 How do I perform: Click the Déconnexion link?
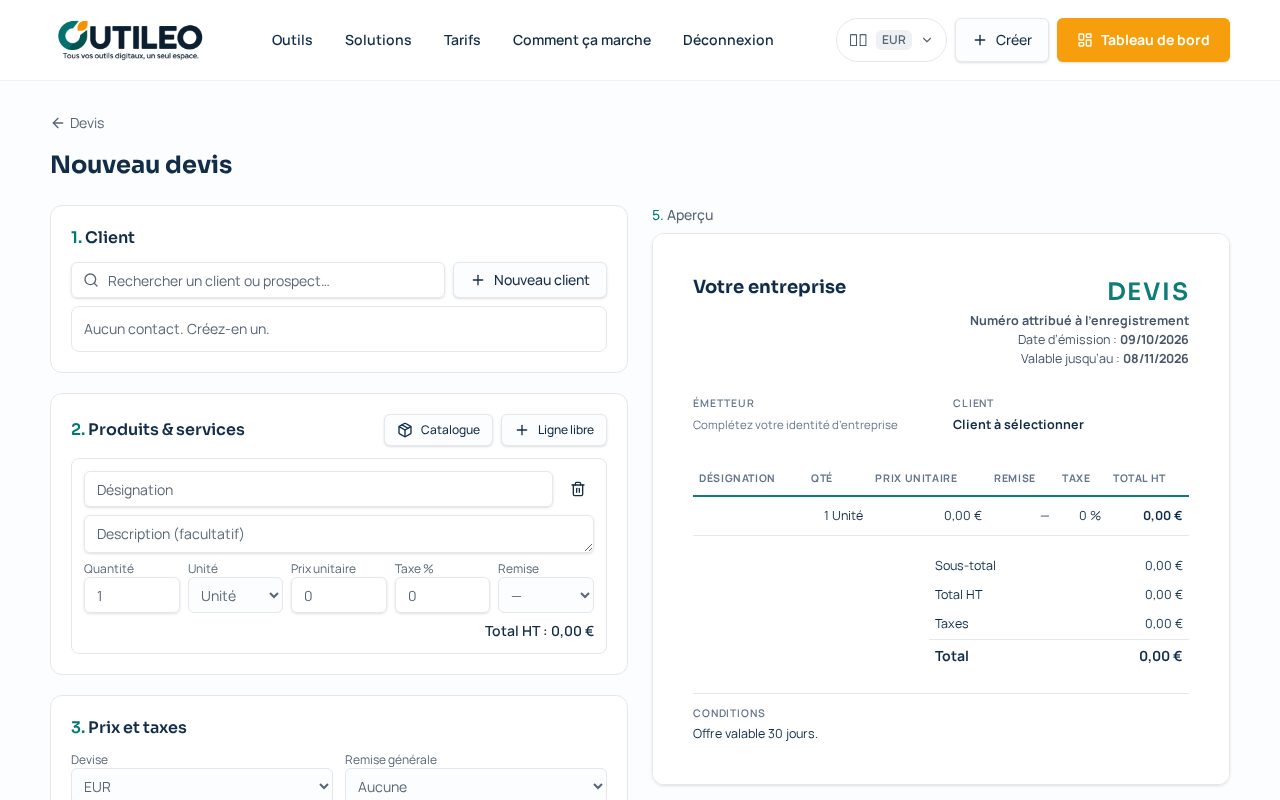(x=728, y=40)
